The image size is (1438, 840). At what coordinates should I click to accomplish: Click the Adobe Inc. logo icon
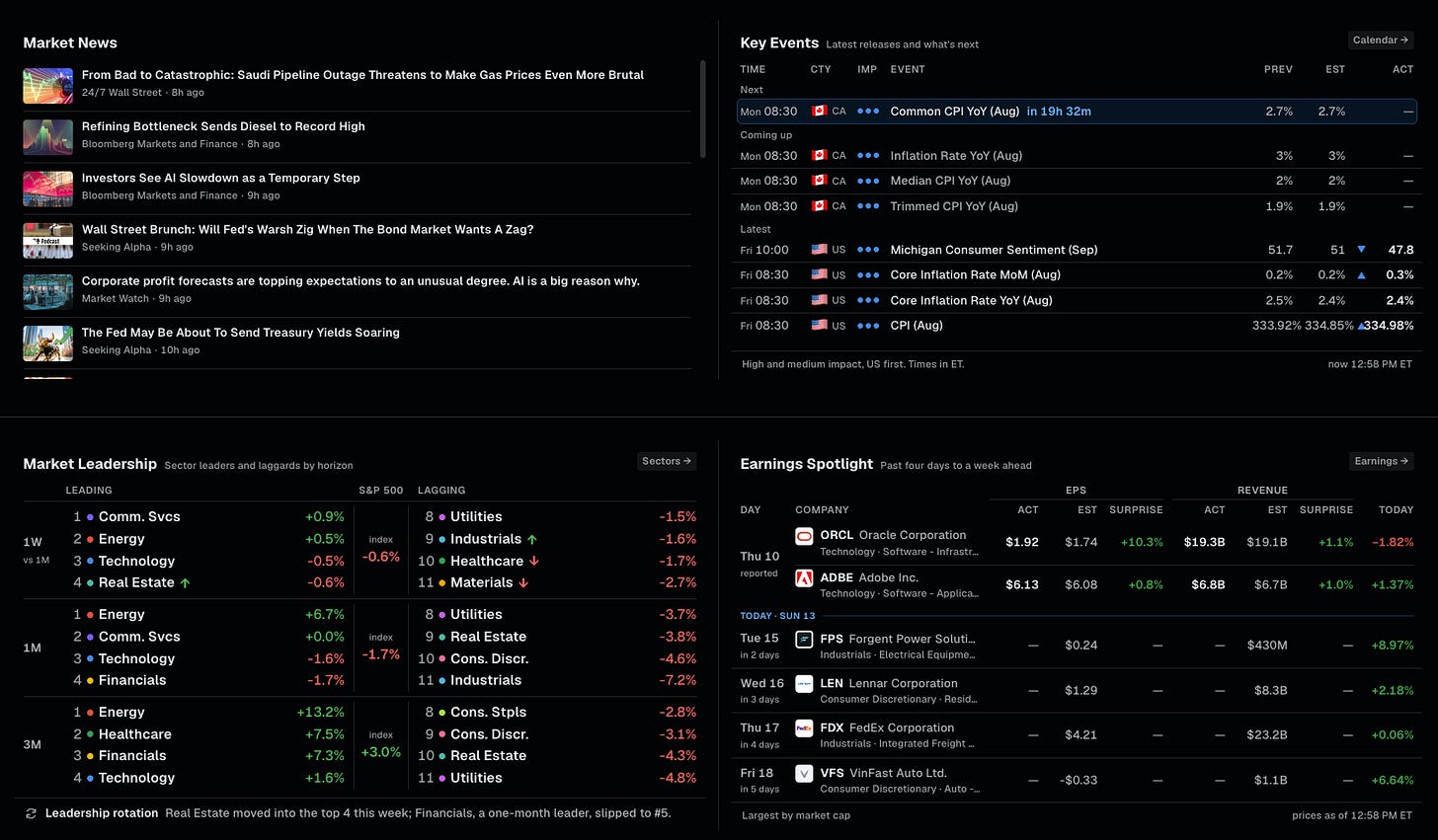point(804,578)
